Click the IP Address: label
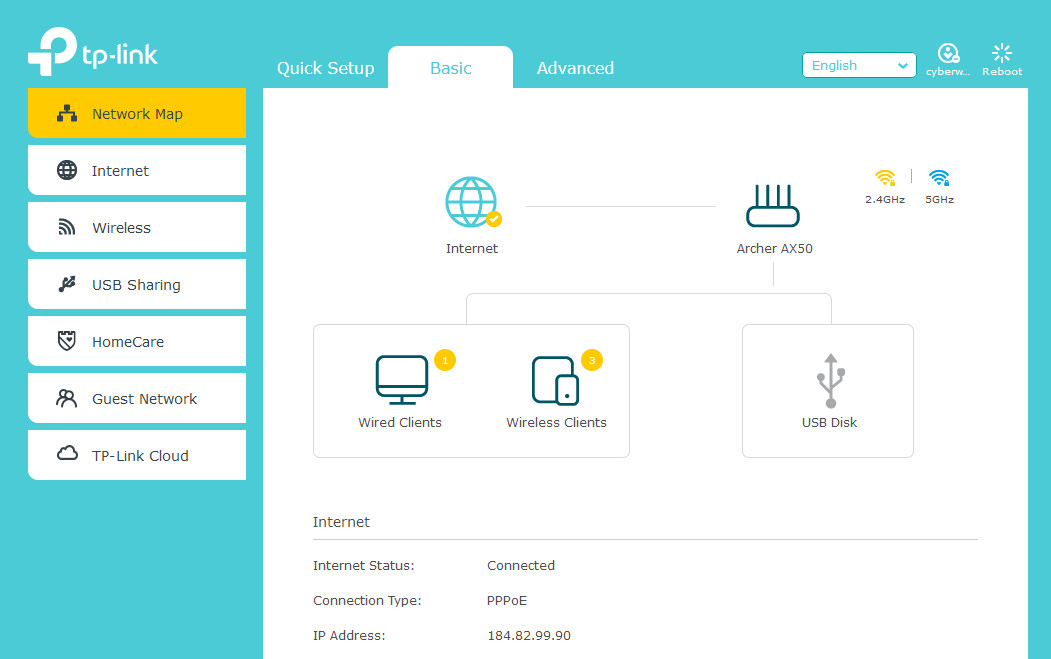Screen dimensions: 1051x659 (349, 635)
